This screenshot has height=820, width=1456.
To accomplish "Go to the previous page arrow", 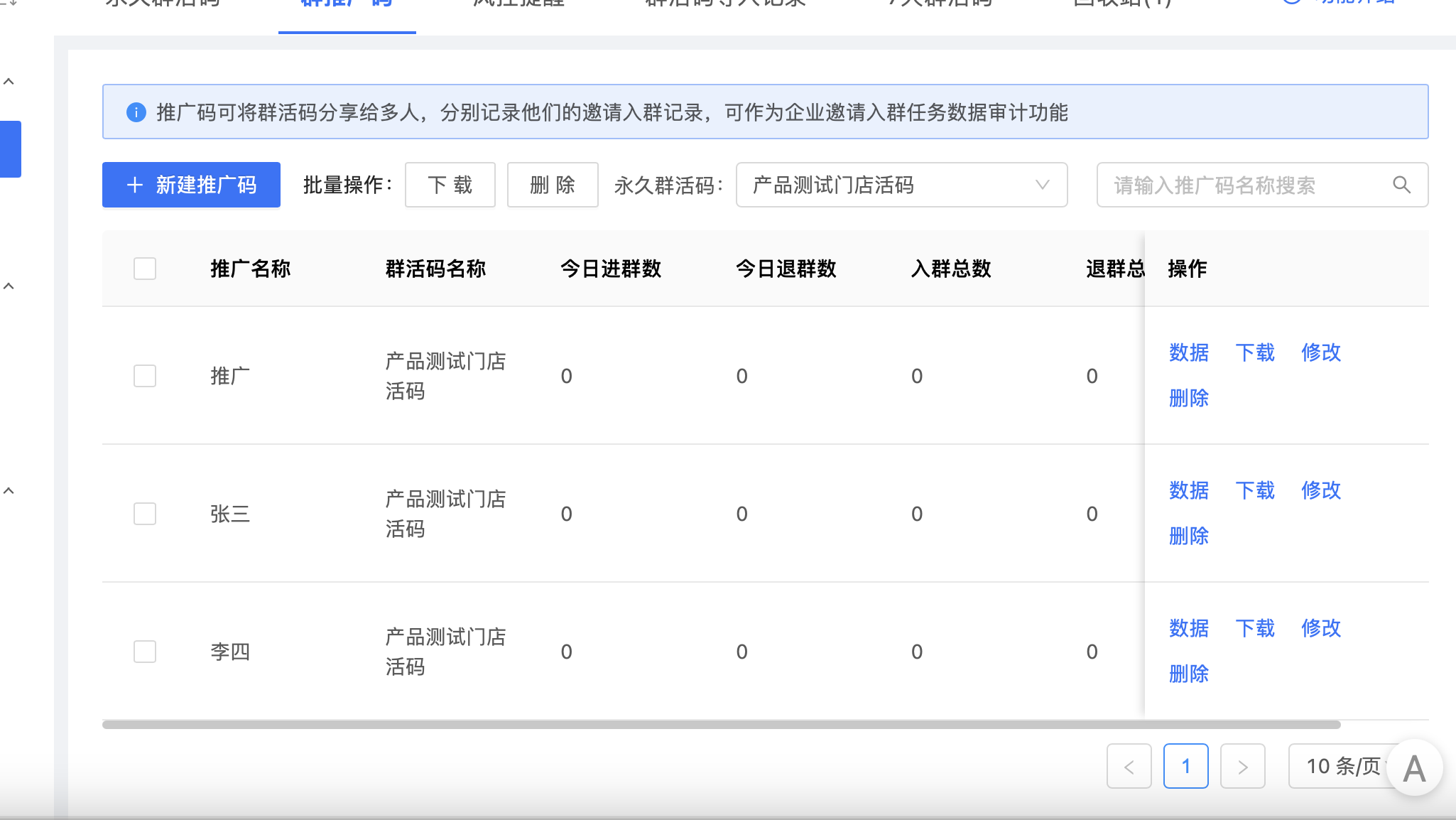I will (x=1129, y=766).
